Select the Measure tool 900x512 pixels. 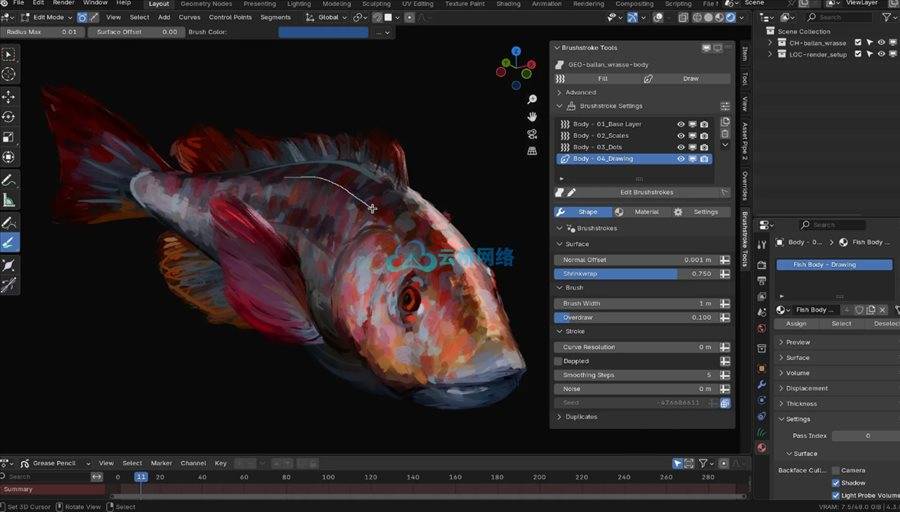tap(9, 200)
